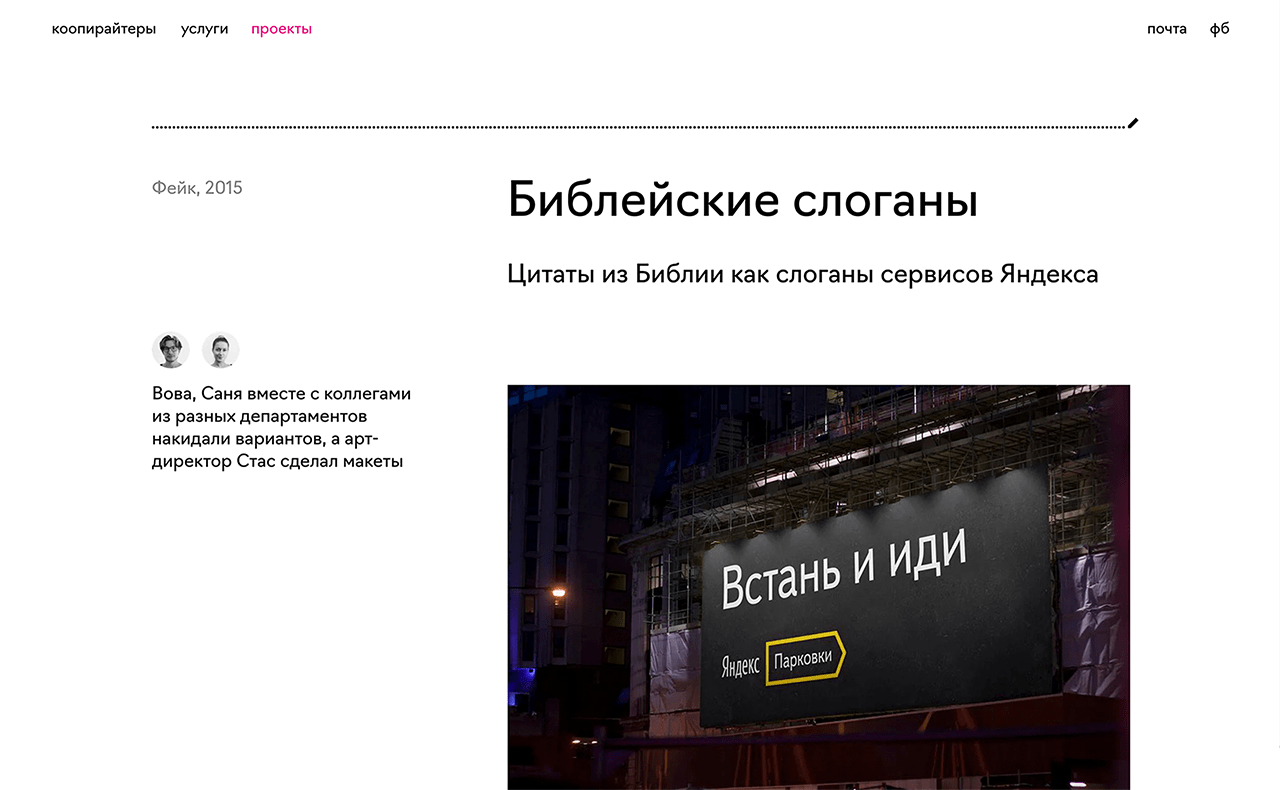
Task: Select the highlighted проекты menu item
Action: [281, 29]
